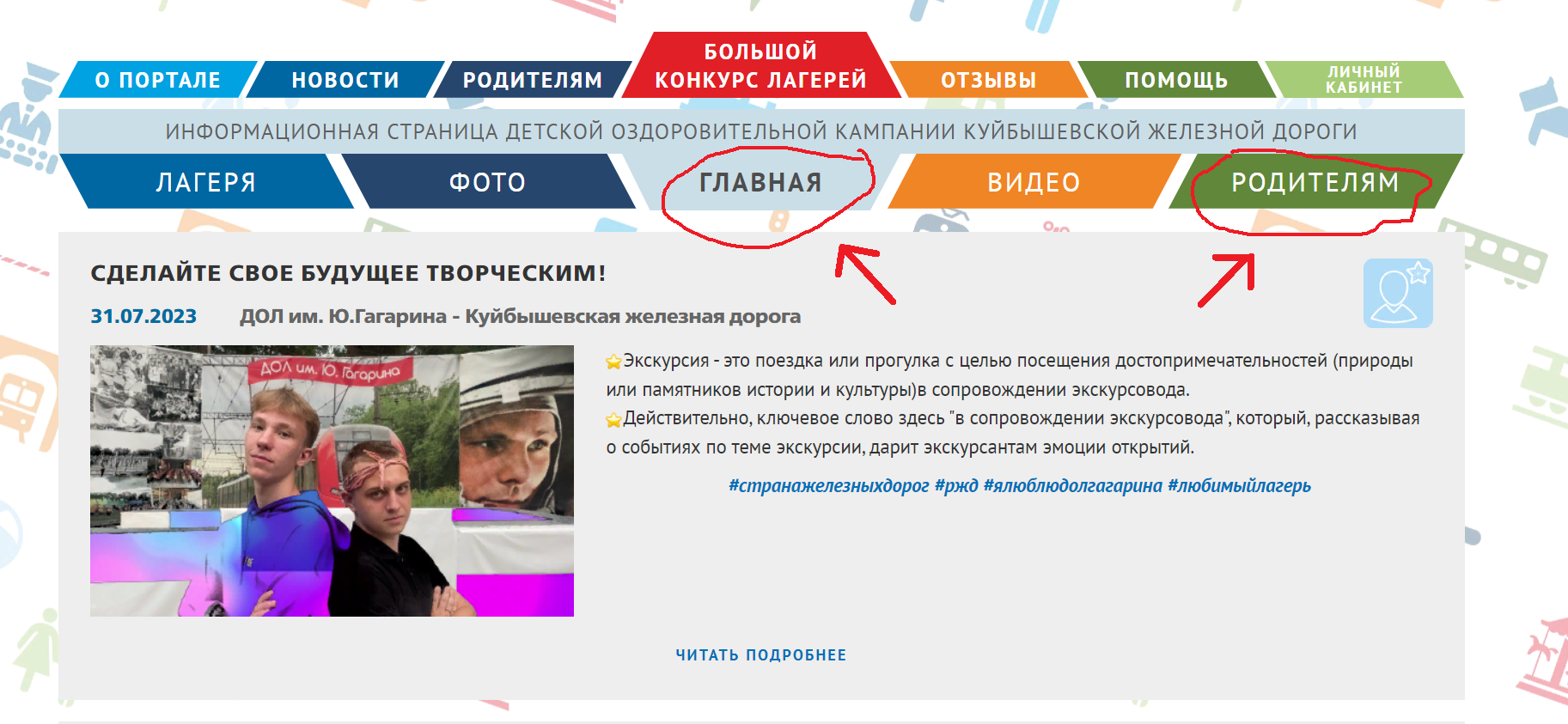The height and width of the screenshot is (724, 1568).
Task: Open the dark blue РОДИТЕЛЯМ top tab
Action: (x=533, y=80)
